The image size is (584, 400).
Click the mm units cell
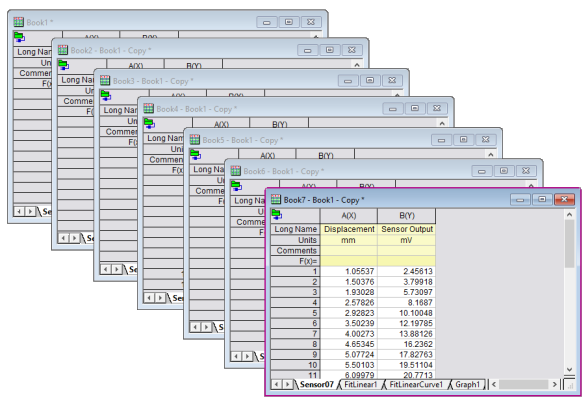[349, 240]
